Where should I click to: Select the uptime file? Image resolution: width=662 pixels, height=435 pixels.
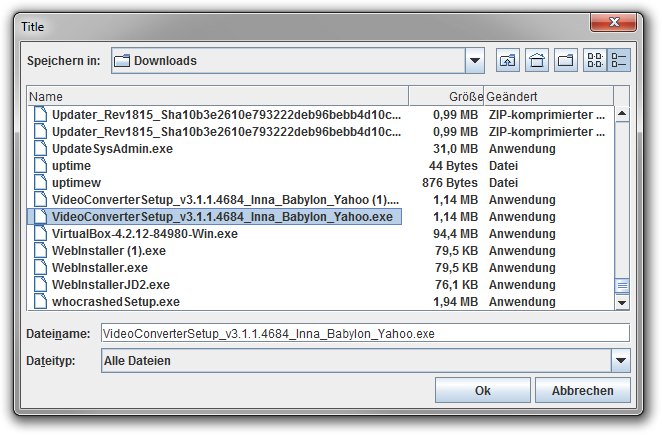click(x=71, y=166)
